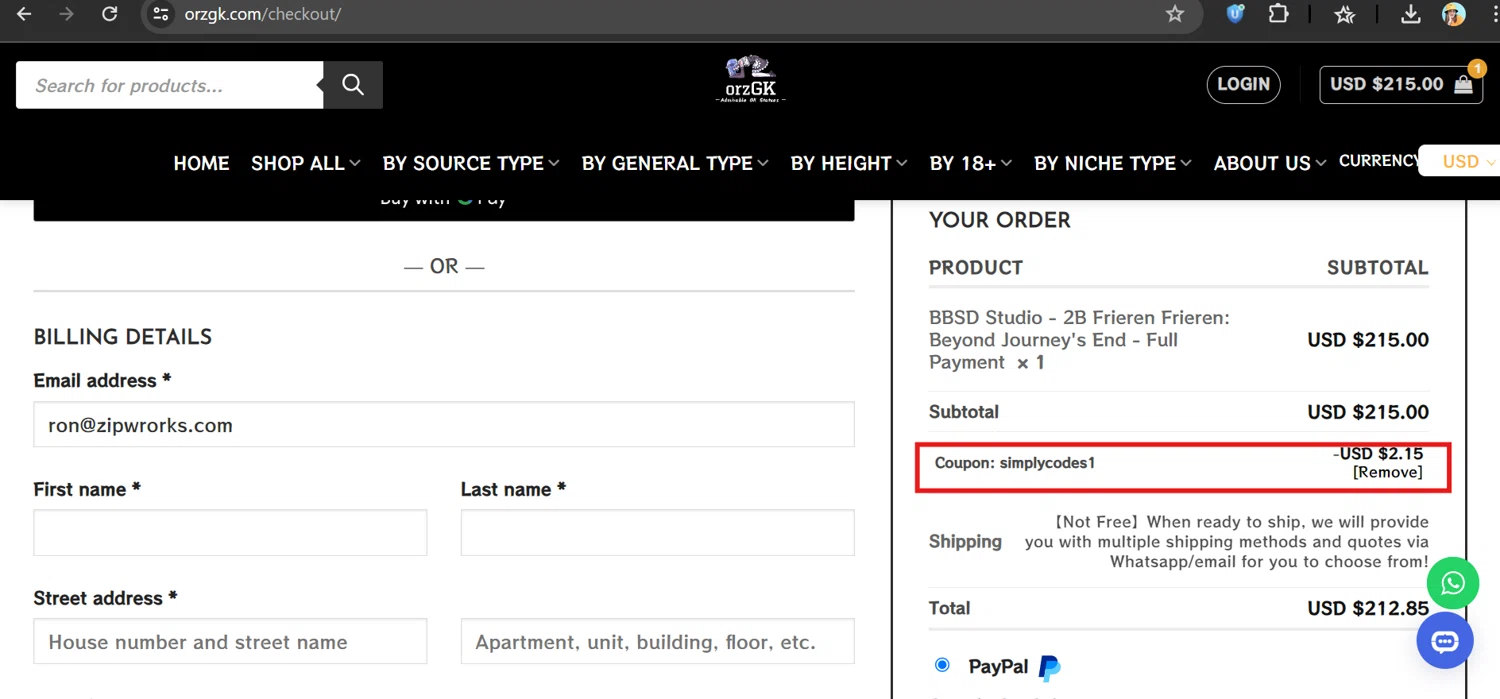Screen dimensions: 1500x699
Task: Go to the HOME menu item
Action: click(201, 163)
